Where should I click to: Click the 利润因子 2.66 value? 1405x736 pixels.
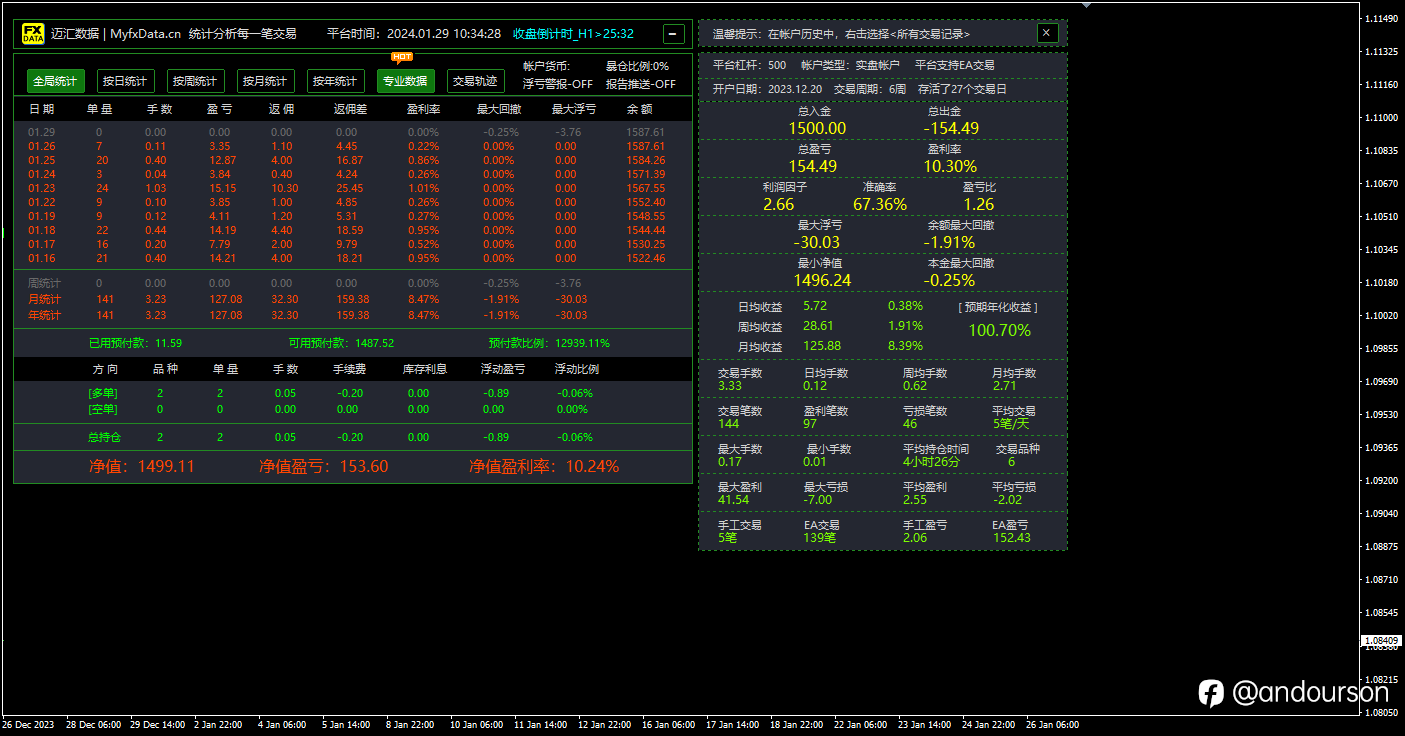(779, 204)
